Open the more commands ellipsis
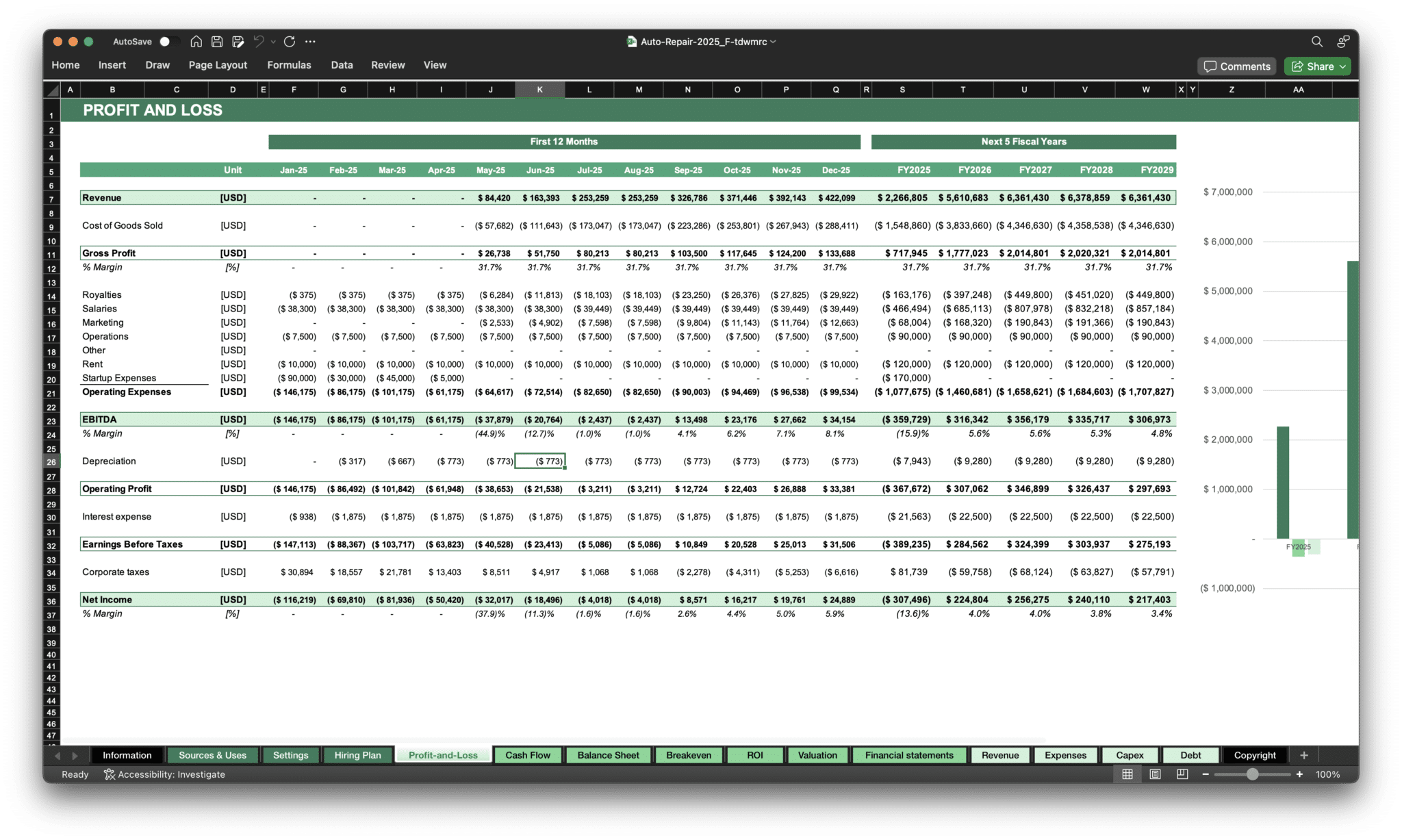This screenshot has height=840, width=1402. [310, 42]
